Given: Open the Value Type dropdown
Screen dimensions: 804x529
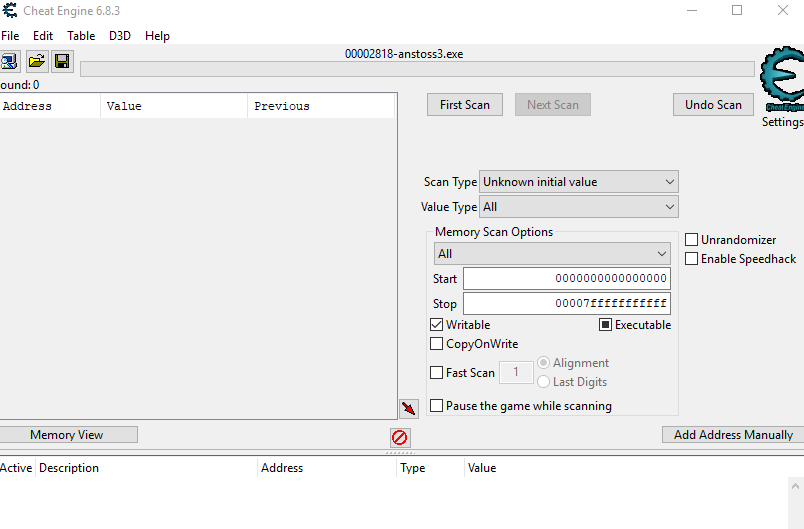Looking at the screenshot, I should tap(578, 207).
